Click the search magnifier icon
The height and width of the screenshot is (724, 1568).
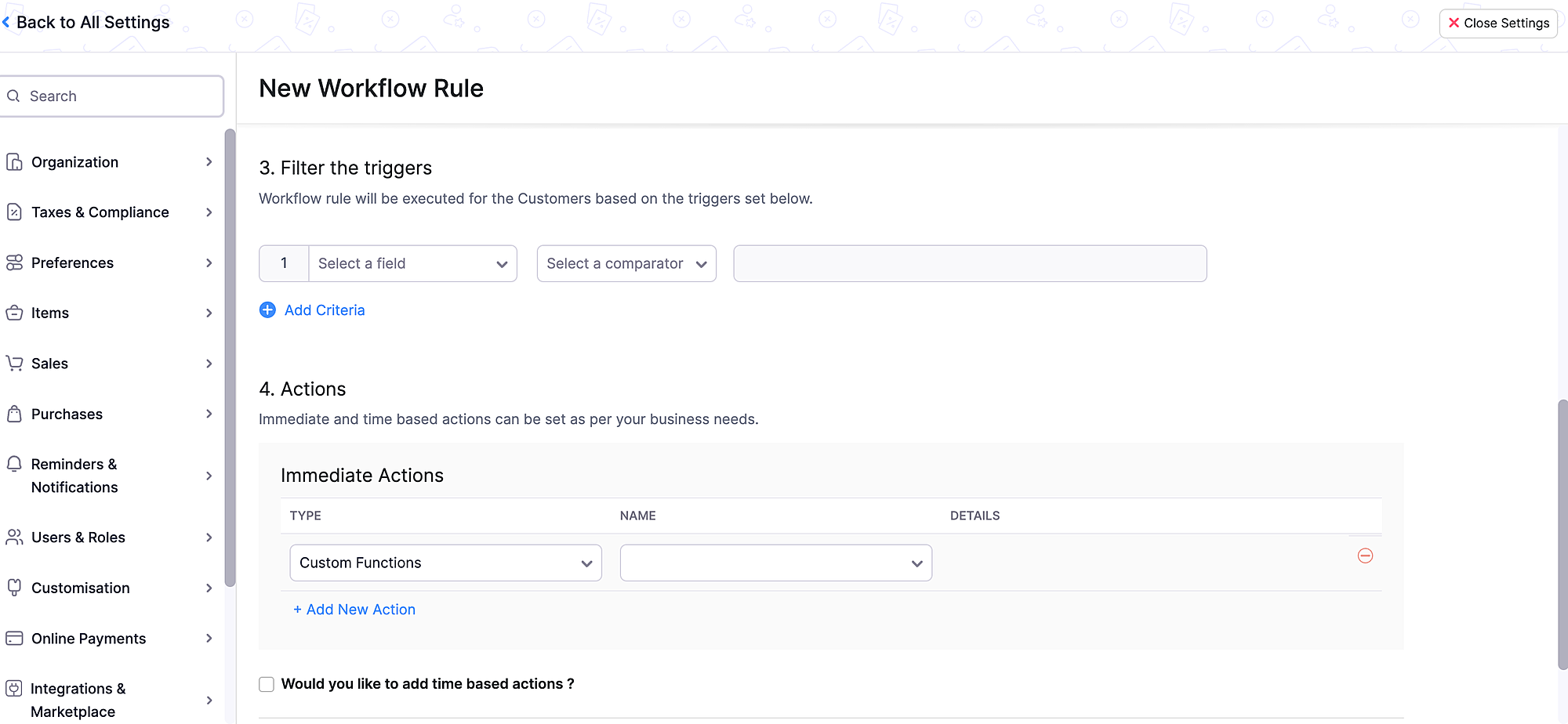coord(14,96)
